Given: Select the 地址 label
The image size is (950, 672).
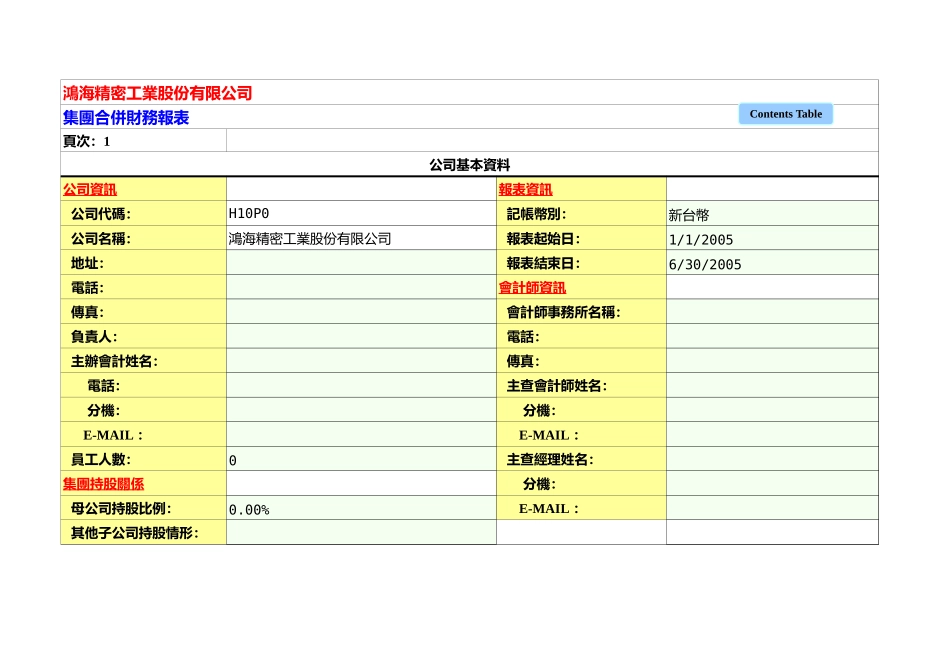Looking at the screenshot, I should click(x=87, y=263).
